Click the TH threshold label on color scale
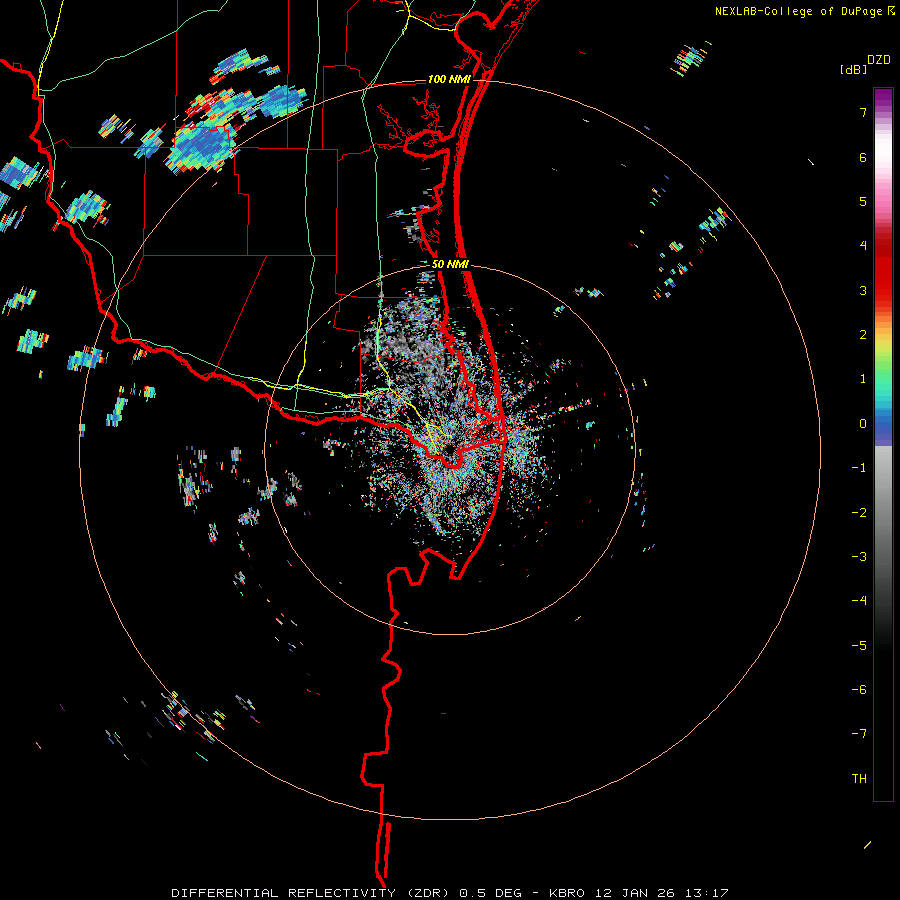This screenshot has height=900, width=900. coord(859,778)
